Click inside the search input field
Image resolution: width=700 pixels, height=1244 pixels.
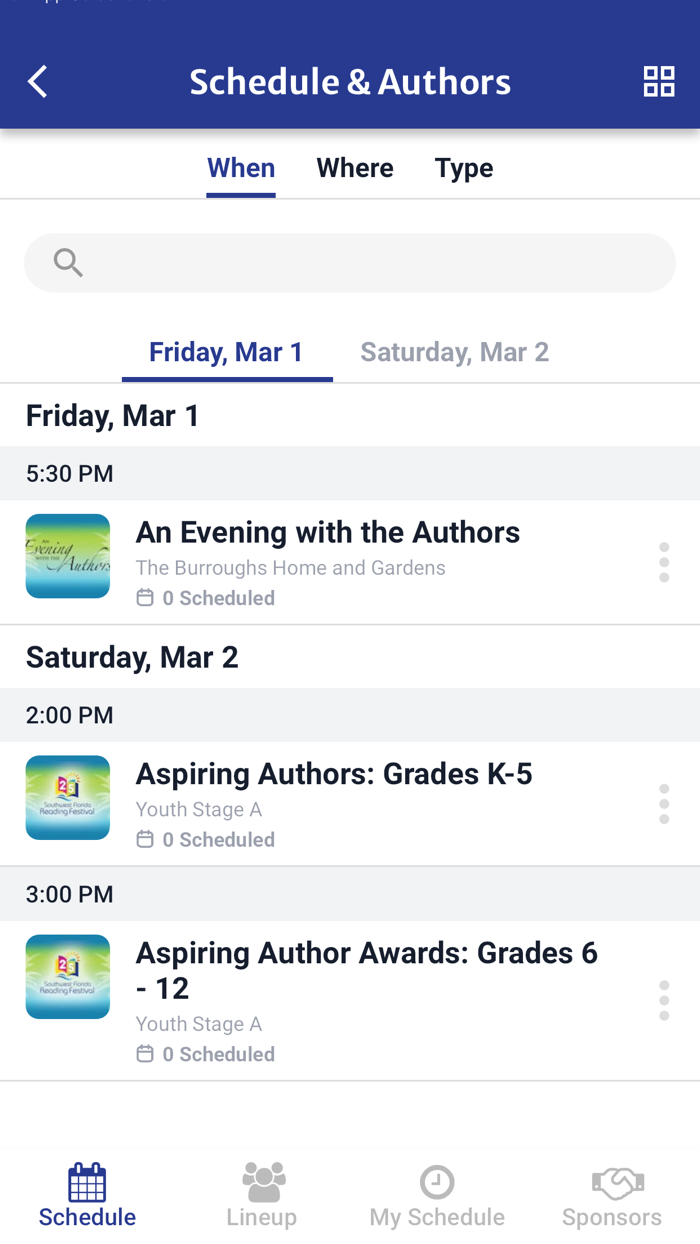pos(350,262)
